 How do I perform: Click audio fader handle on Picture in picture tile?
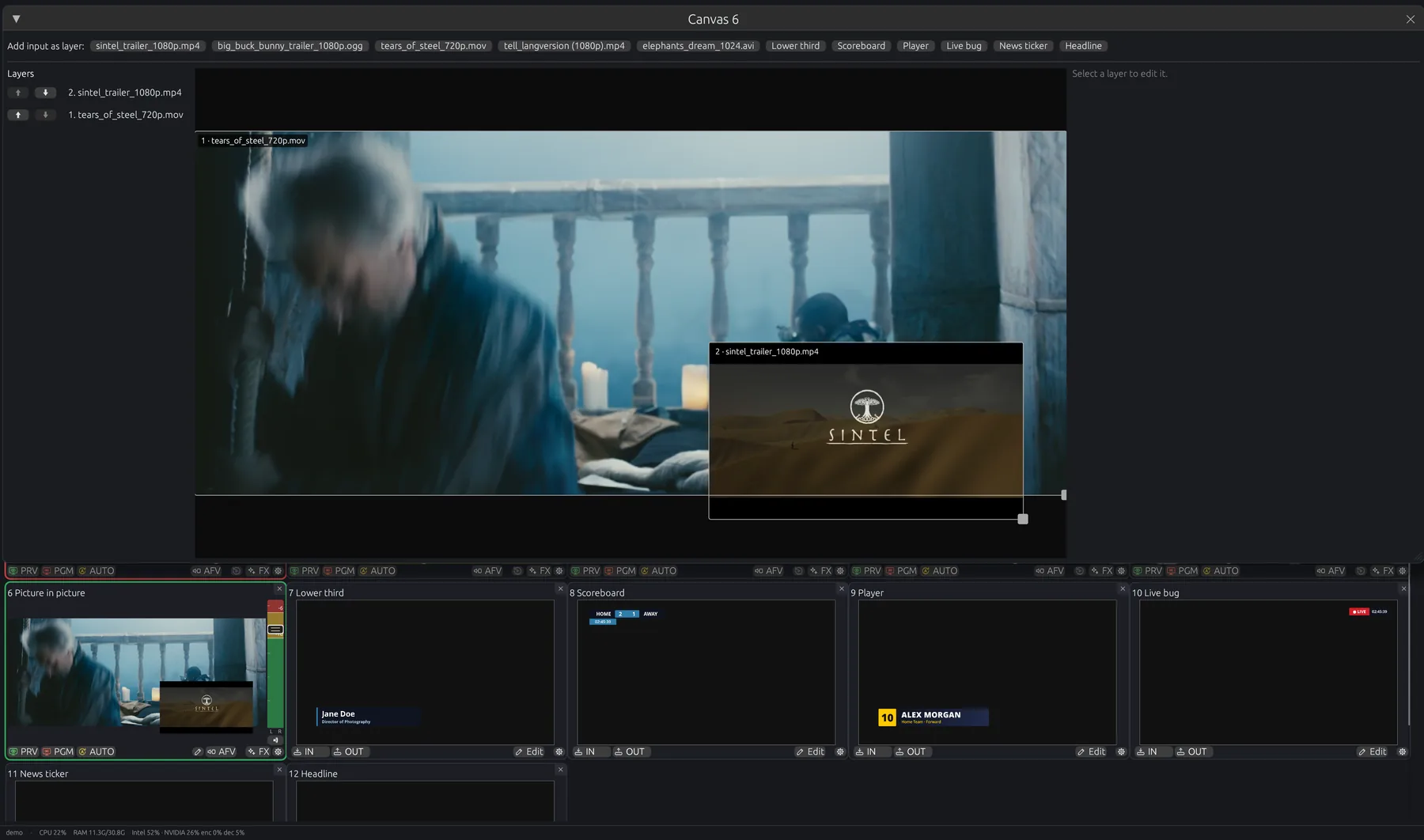coord(275,630)
